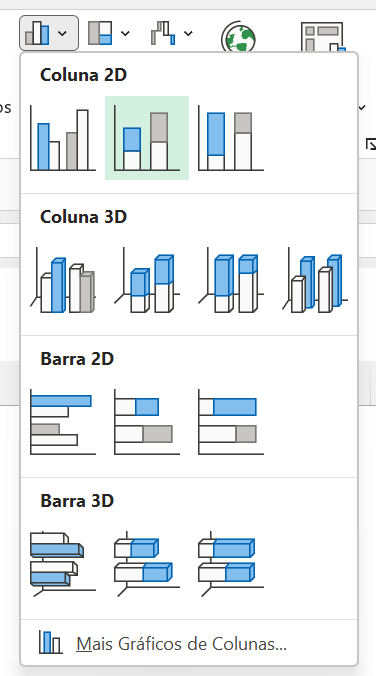Open the PivotChart icon in ribbon
The height and width of the screenshot is (676, 376).
tap(323, 38)
